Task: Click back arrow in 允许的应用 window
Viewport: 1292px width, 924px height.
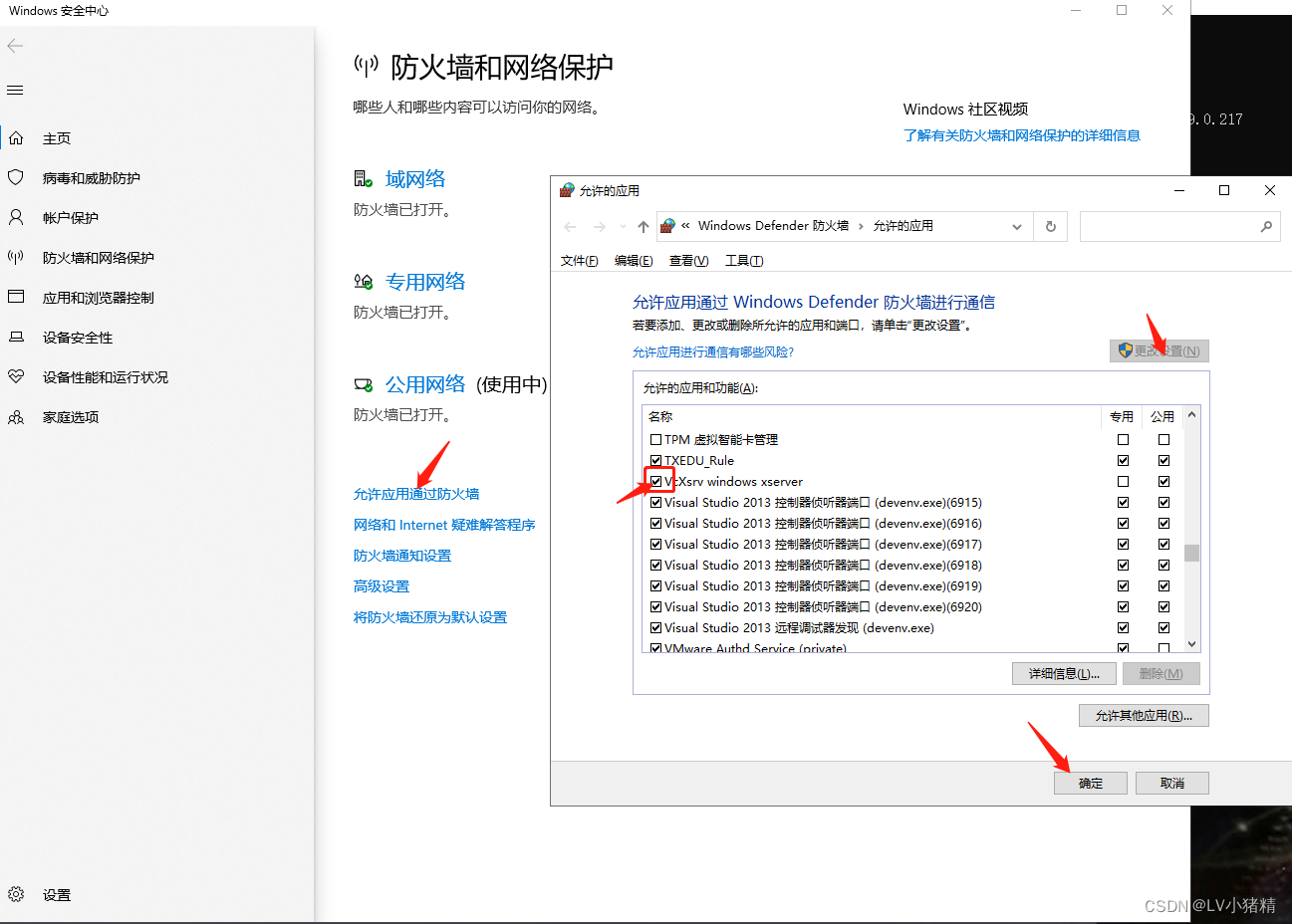Action: pyautogui.click(x=570, y=227)
